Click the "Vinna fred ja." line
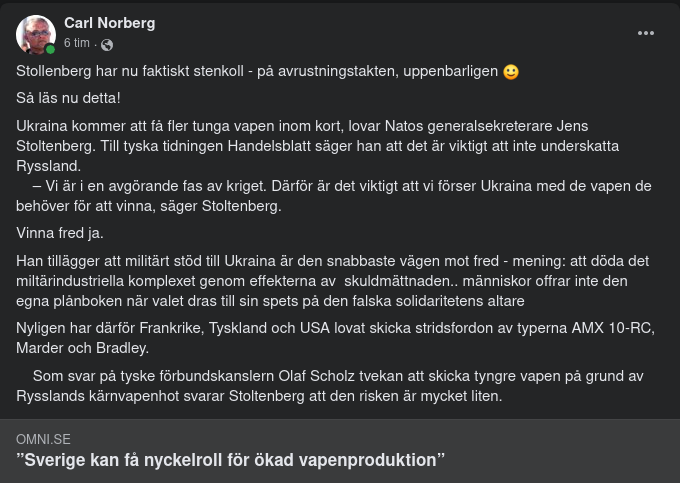This screenshot has width=680, height=483. tap(60, 233)
